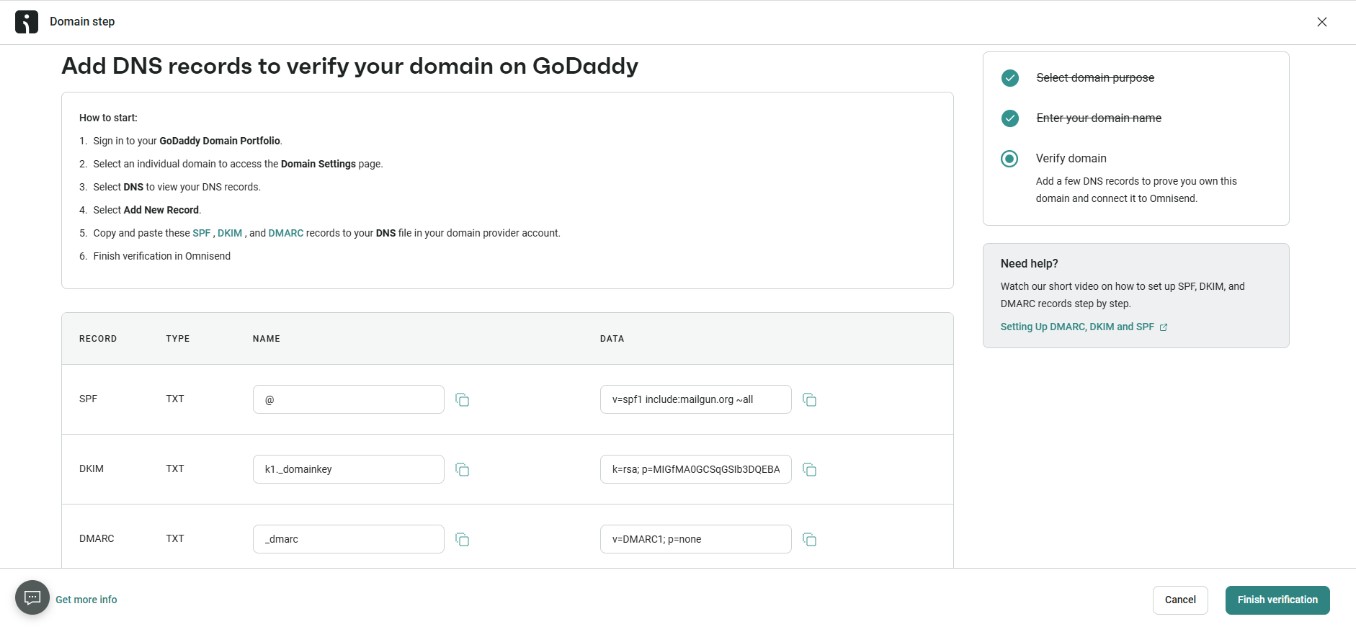Click the TXT type in DKIM row
This screenshot has height=629, width=1356.
click(175, 469)
